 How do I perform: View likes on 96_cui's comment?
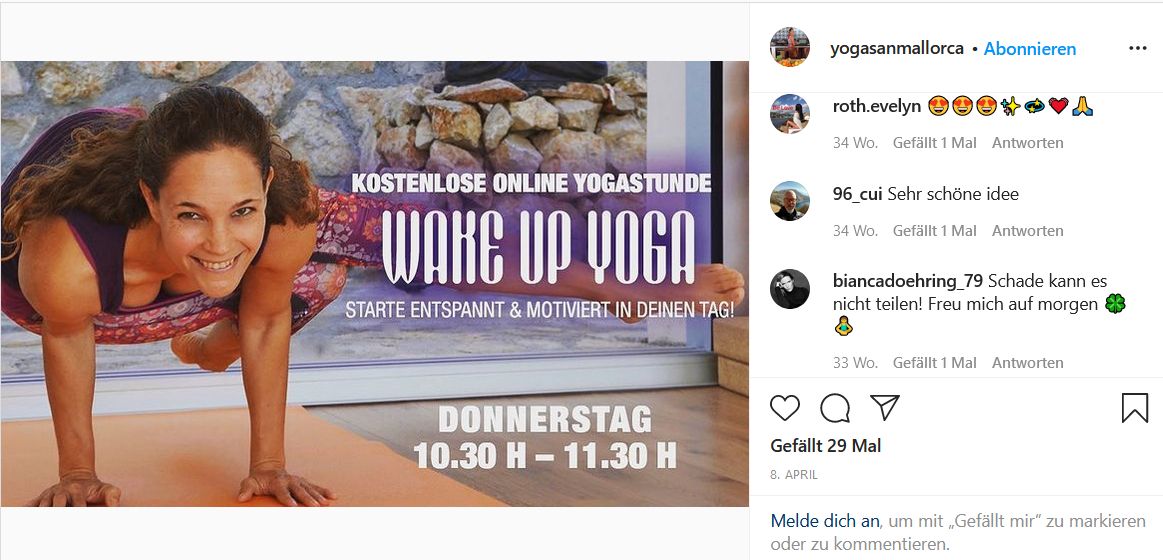pyautogui.click(x=935, y=231)
